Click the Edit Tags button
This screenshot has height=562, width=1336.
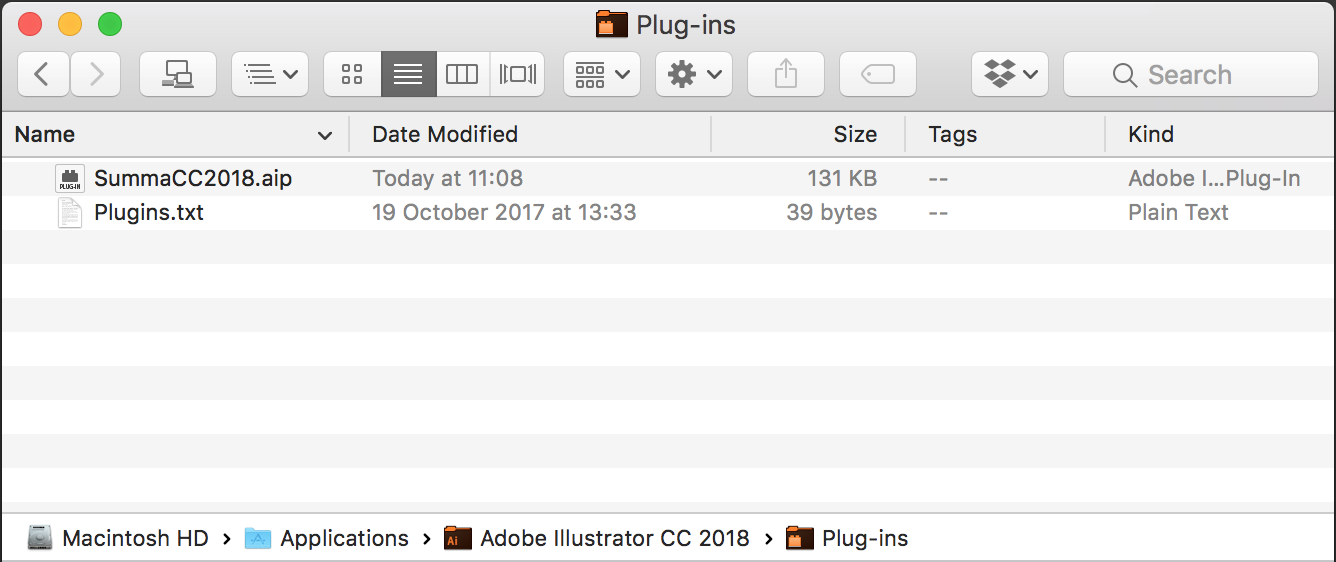878,74
